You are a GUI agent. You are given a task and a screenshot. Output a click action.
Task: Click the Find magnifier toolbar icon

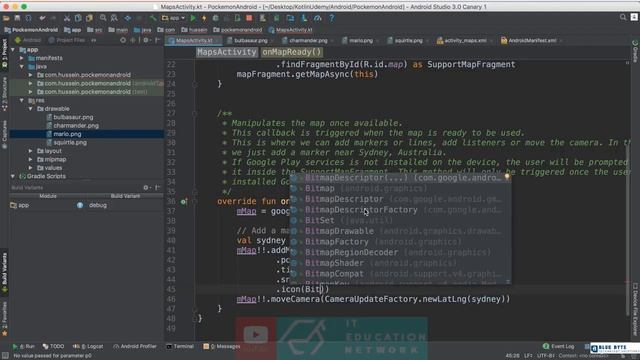tap(103, 18)
